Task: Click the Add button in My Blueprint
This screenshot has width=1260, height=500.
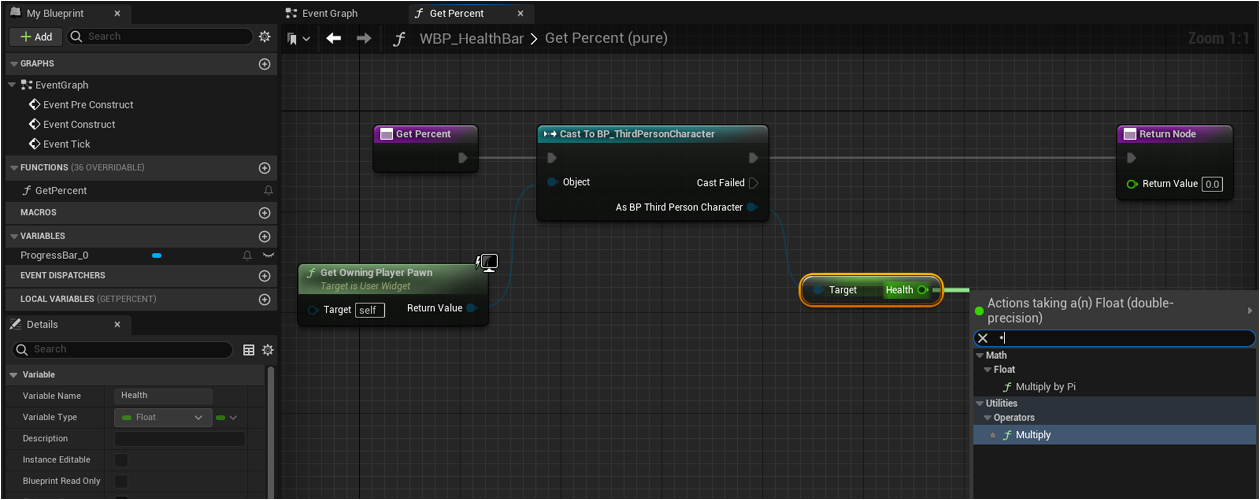Action: tap(36, 36)
